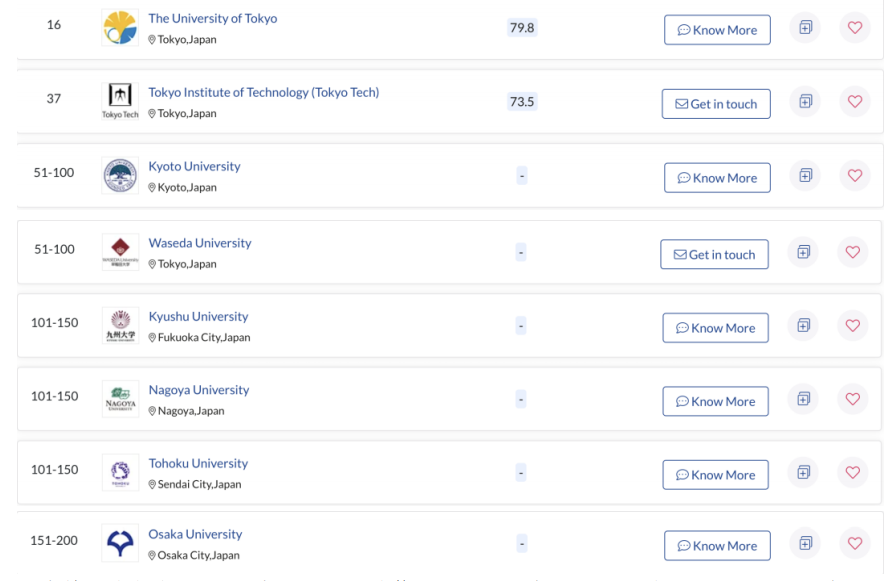
Task: Add Waseda University to compare list
Action: coord(803,252)
